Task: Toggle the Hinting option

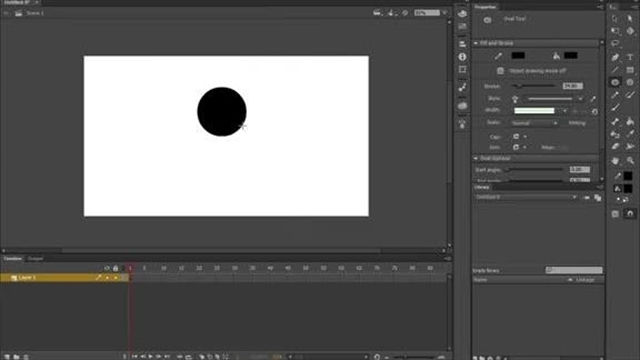Action: 577,123
